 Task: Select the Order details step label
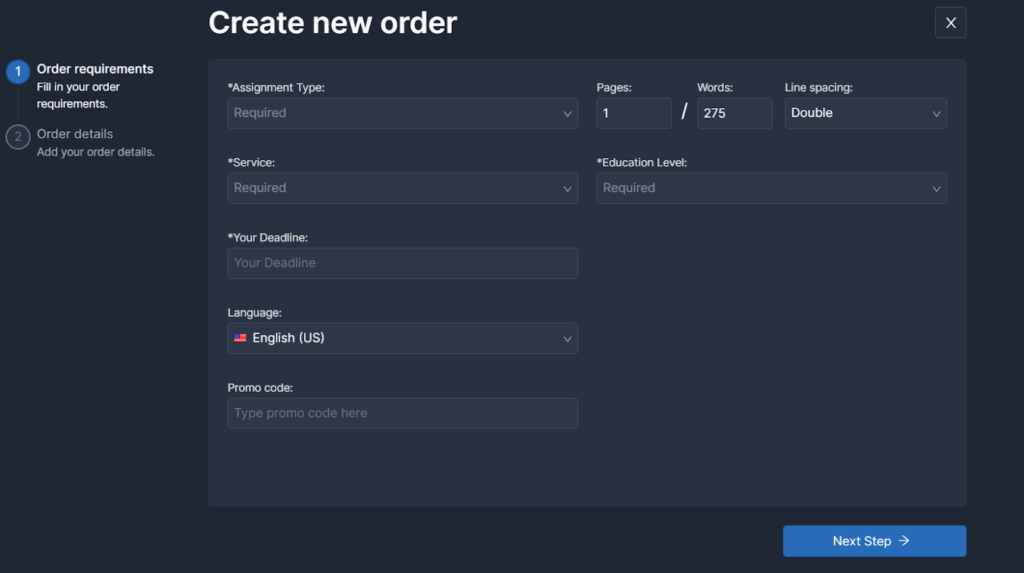pyautogui.click(x=74, y=133)
